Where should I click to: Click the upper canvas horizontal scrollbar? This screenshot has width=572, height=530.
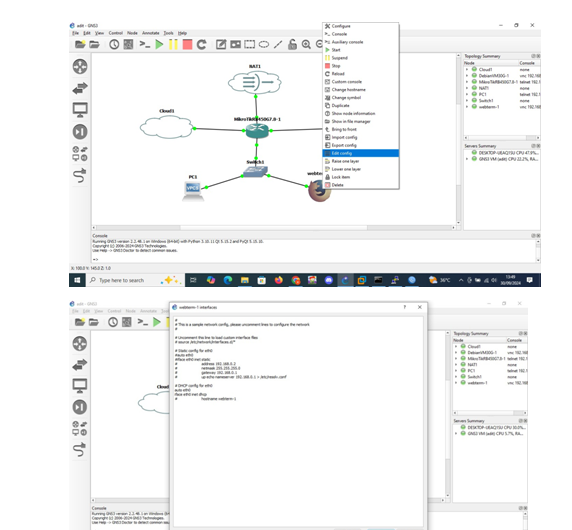pos(274,228)
